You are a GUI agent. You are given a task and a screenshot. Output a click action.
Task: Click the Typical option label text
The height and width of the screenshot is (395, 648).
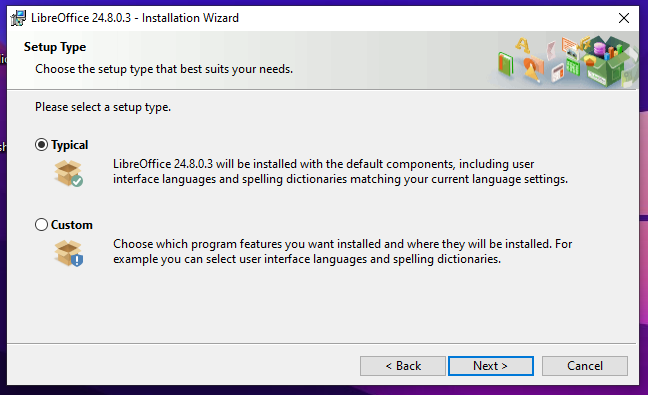(x=69, y=145)
